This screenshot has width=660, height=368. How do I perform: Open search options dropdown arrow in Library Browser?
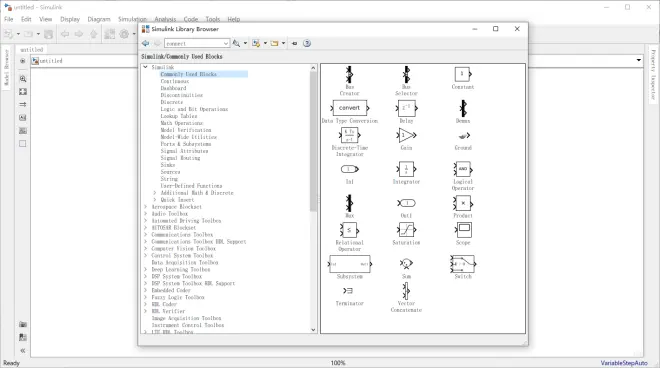(x=245, y=43)
